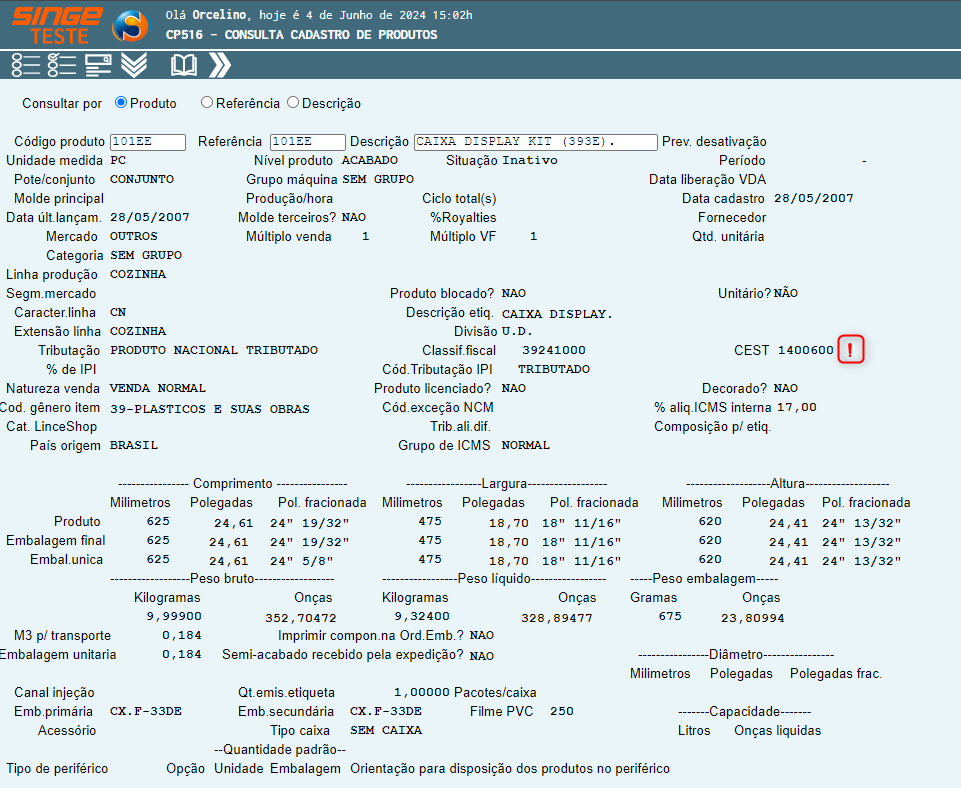Screen dimensions: 961x788
Task: Open the form card icon in toolbar
Action: [x=98, y=65]
